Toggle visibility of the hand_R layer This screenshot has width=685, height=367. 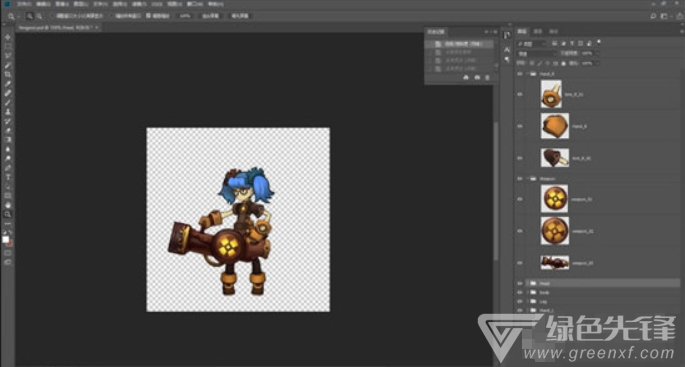tap(520, 126)
